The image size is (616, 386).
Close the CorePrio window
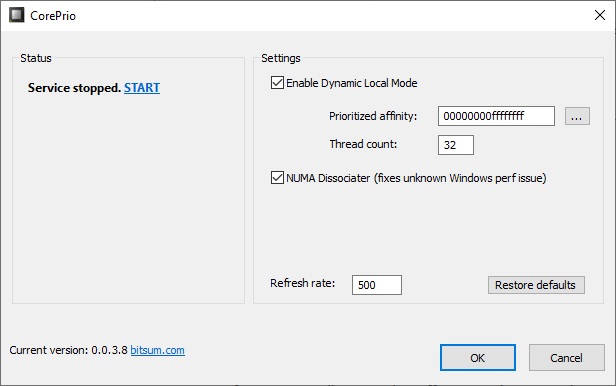click(x=600, y=15)
